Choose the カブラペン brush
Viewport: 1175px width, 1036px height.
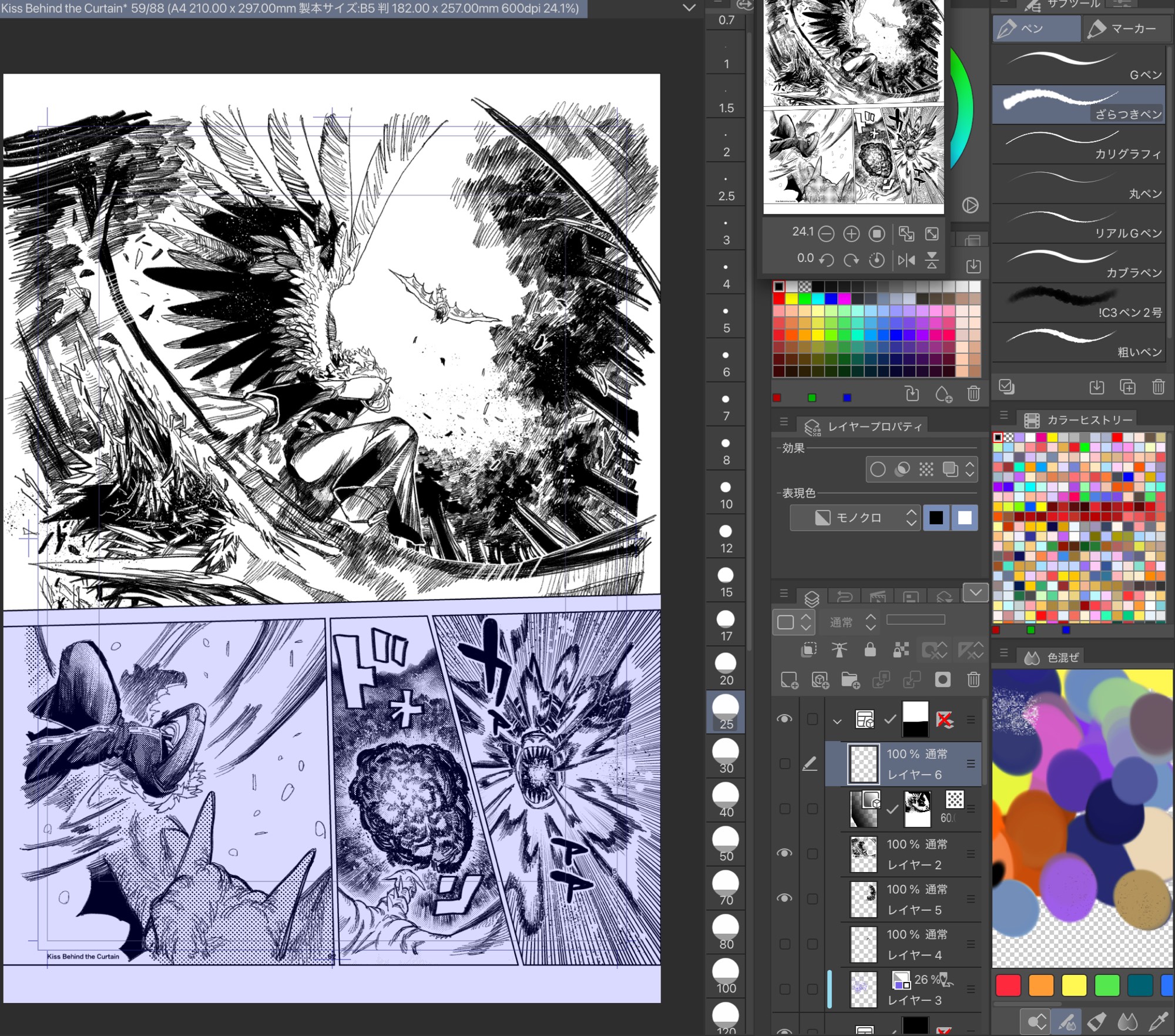[x=1078, y=264]
